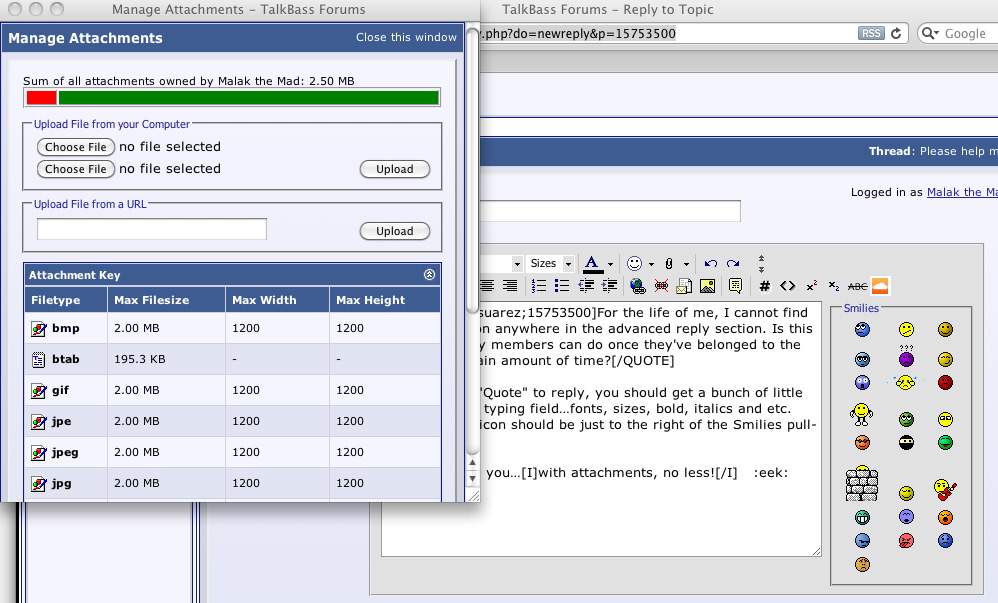Click the Manage Attachments vertical scrollbar

click(472, 172)
